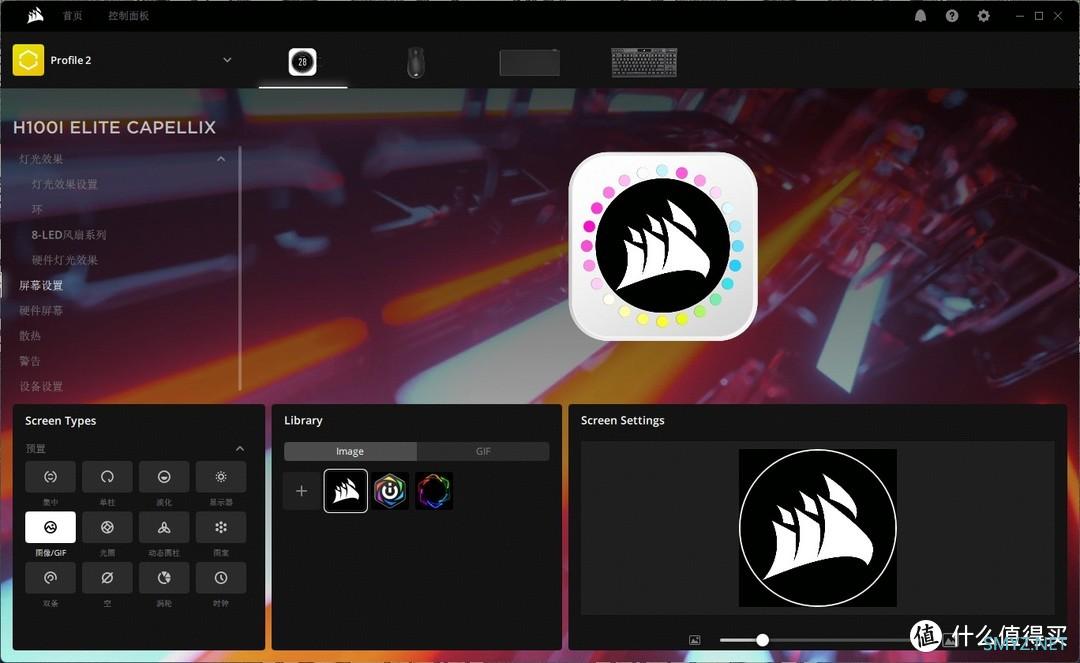This screenshot has height=663, width=1080.
Task: Select the 空 blank screen type
Action: [107, 578]
